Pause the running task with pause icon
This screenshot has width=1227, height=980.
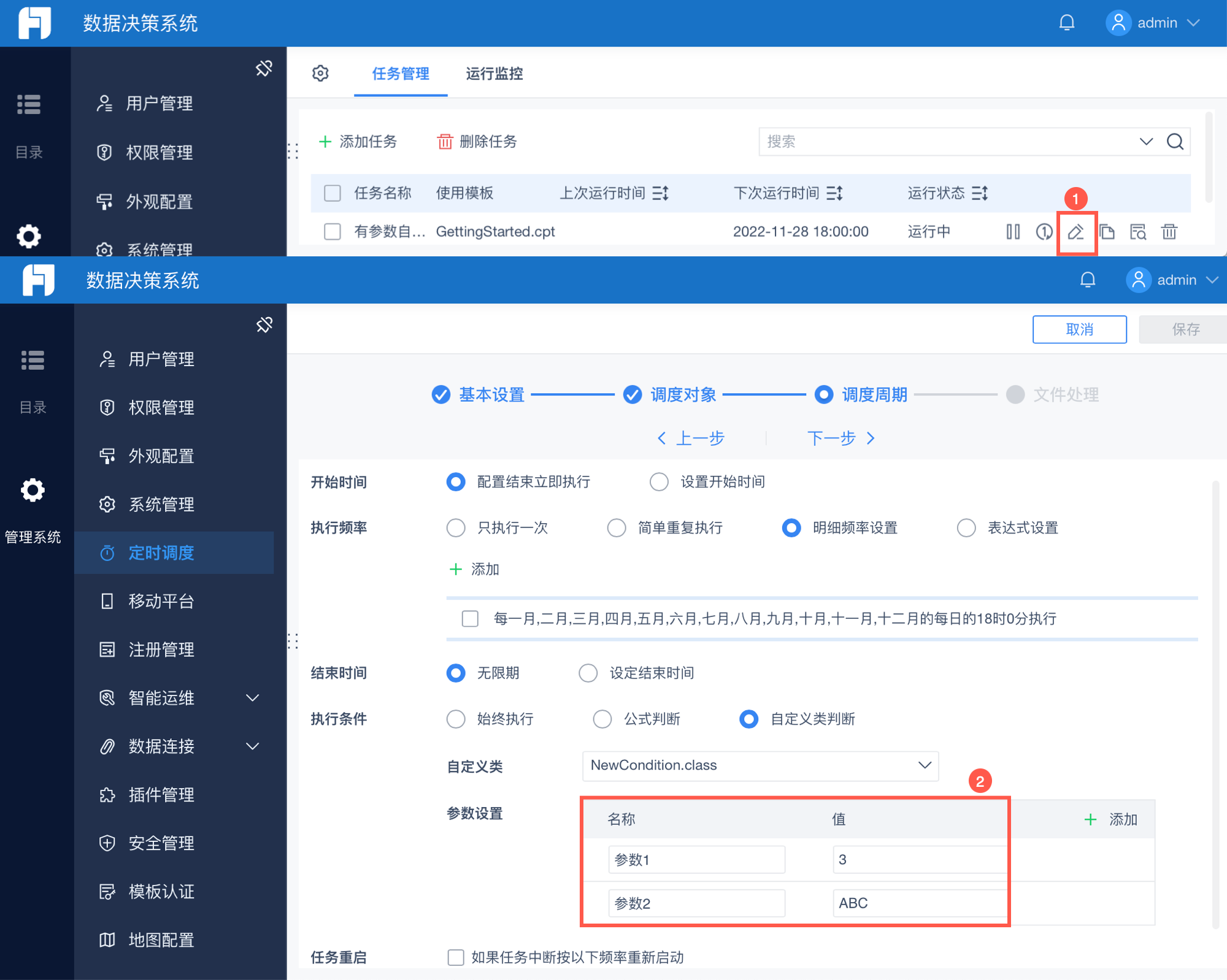pyautogui.click(x=1013, y=232)
